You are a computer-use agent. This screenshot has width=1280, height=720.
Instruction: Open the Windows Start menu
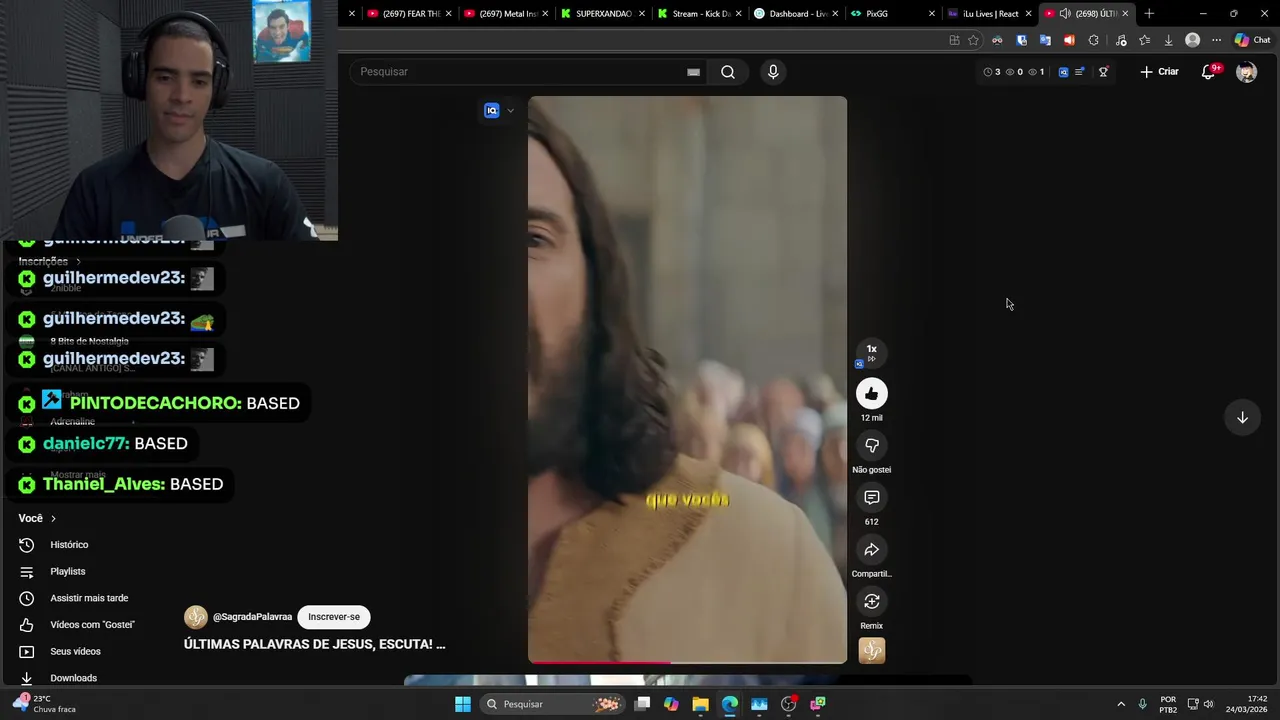[x=463, y=704]
